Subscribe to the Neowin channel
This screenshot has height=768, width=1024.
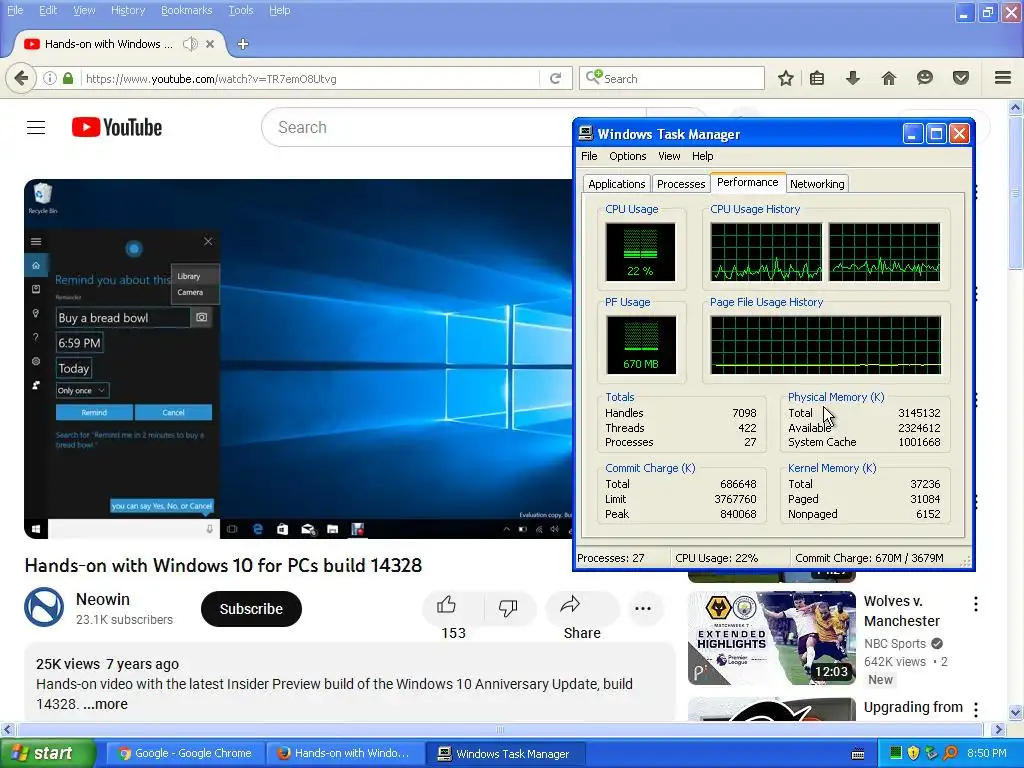[x=251, y=609]
